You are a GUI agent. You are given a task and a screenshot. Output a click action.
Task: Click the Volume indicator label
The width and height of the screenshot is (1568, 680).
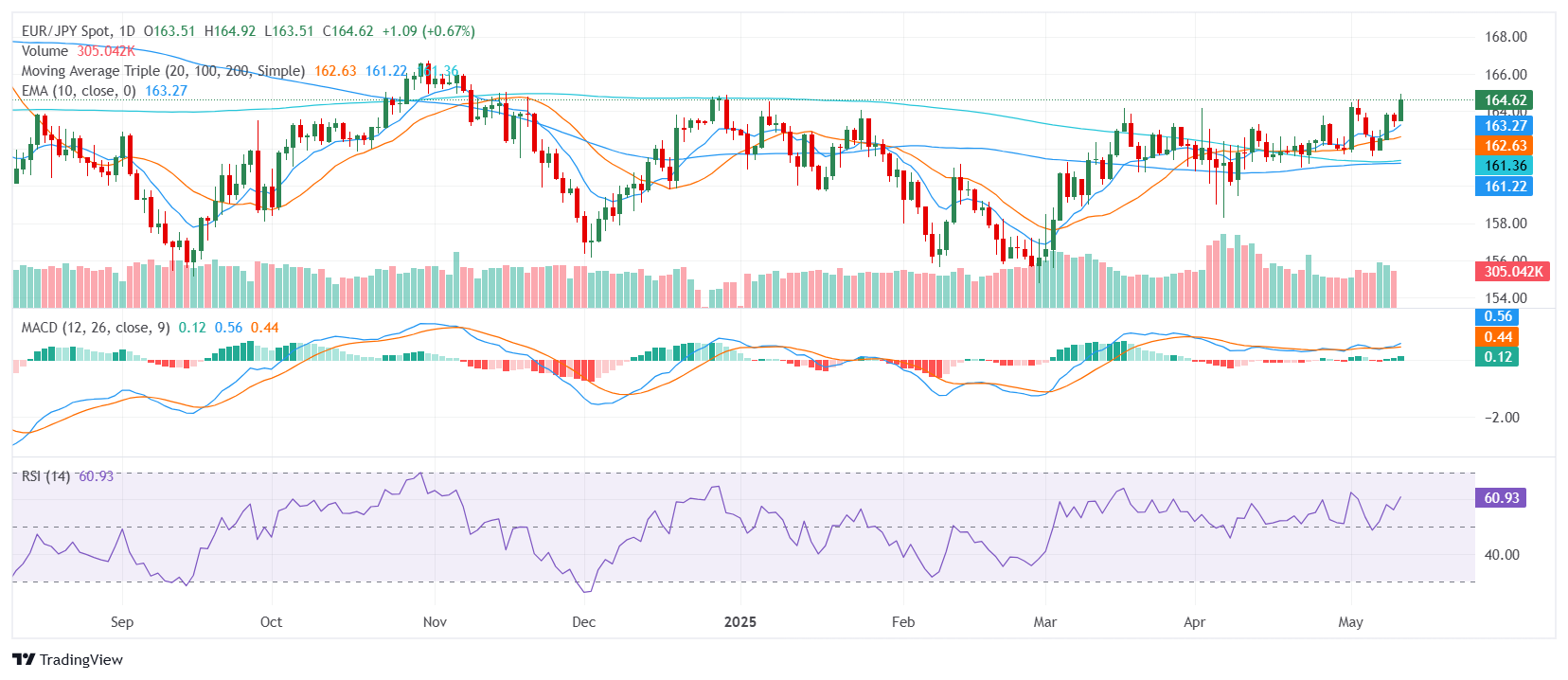click(45, 51)
